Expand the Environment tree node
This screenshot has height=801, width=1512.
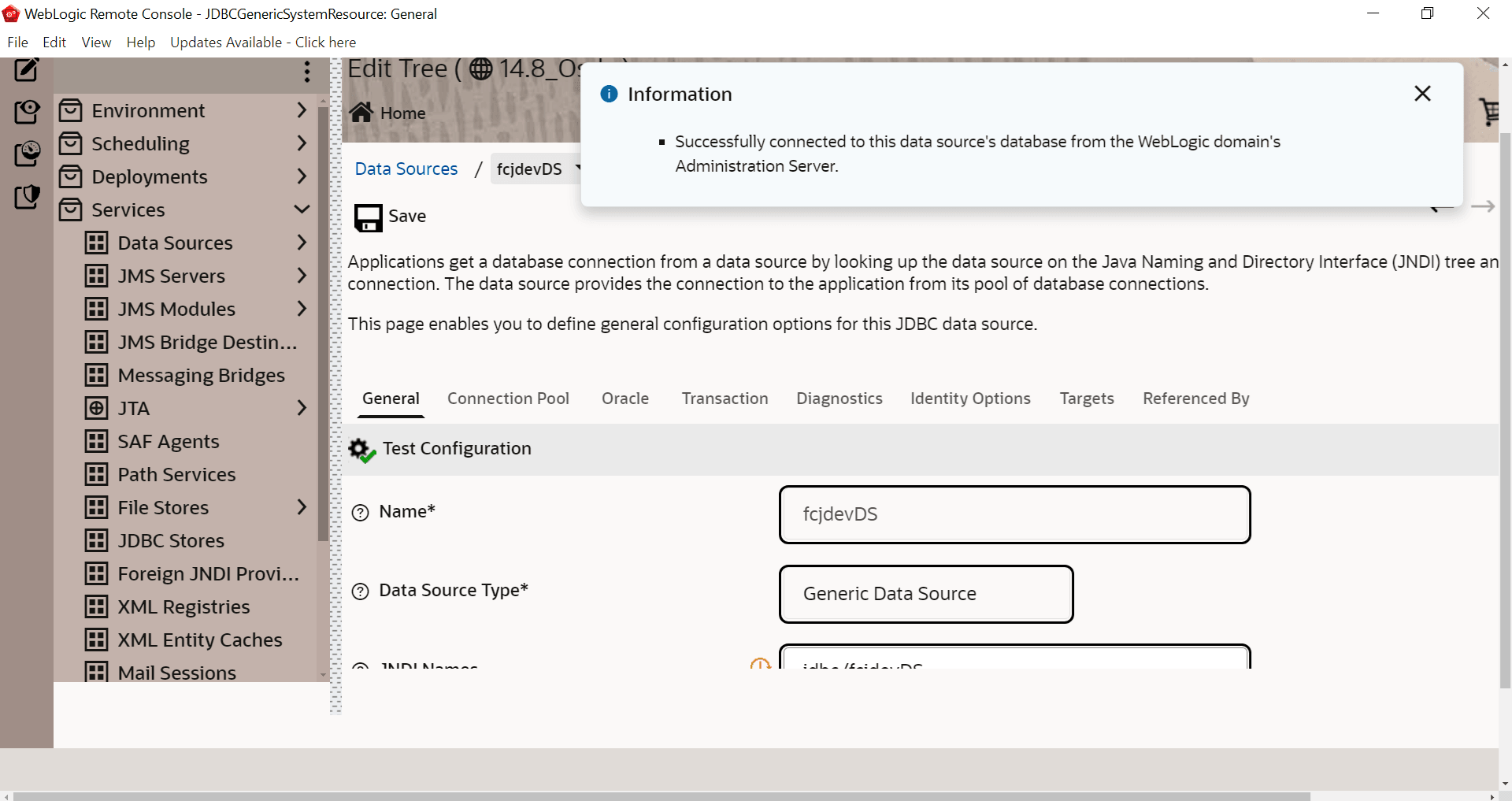click(302, 110)
